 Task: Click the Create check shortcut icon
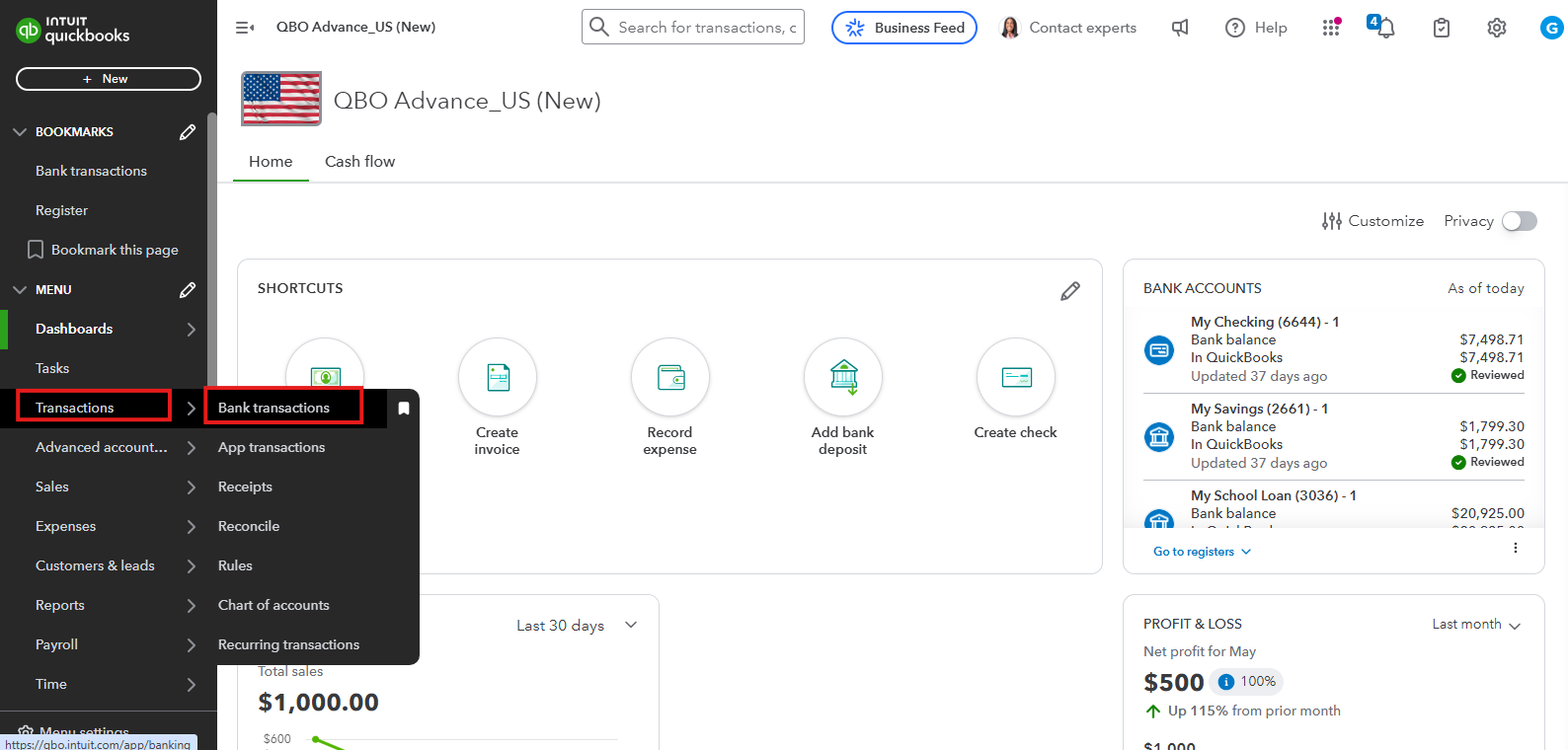point(1016,377)
